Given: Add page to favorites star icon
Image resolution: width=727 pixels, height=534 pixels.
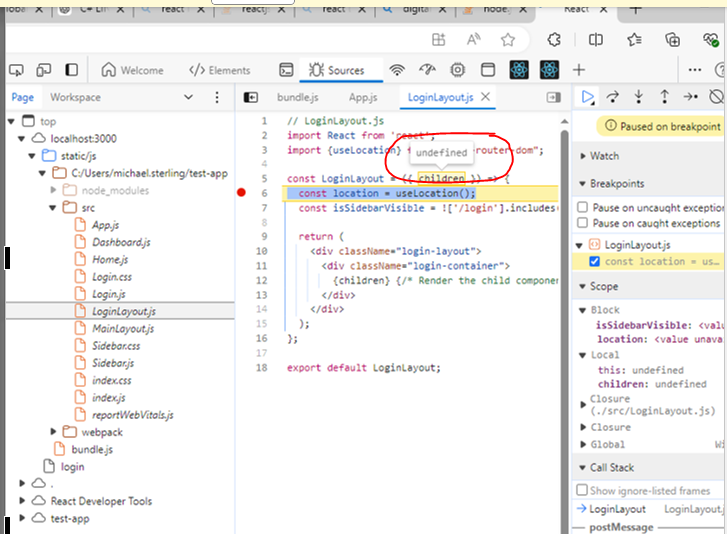Looking at the screenshot, I should coord(508,40).
